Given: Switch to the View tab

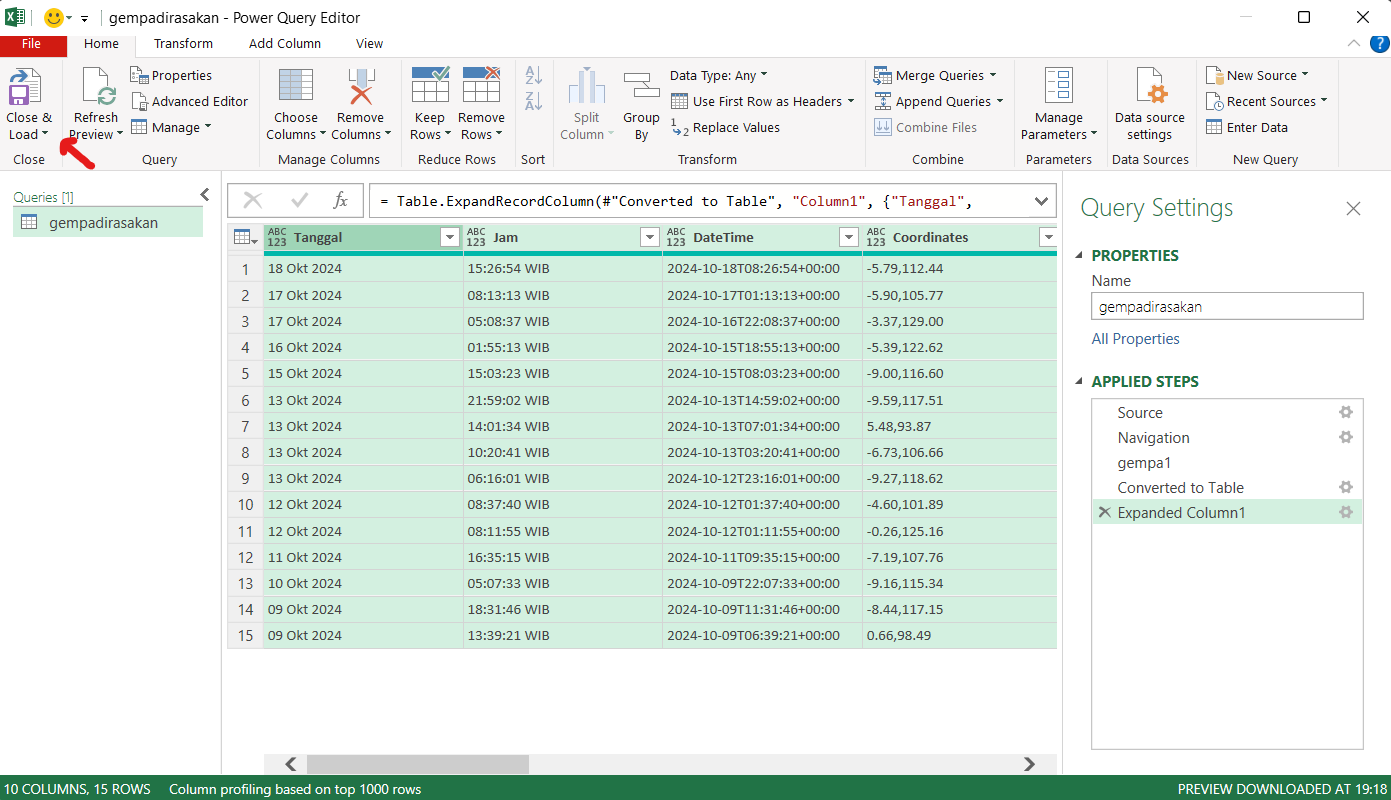Looking at the screenshot, I should (369, 43).
